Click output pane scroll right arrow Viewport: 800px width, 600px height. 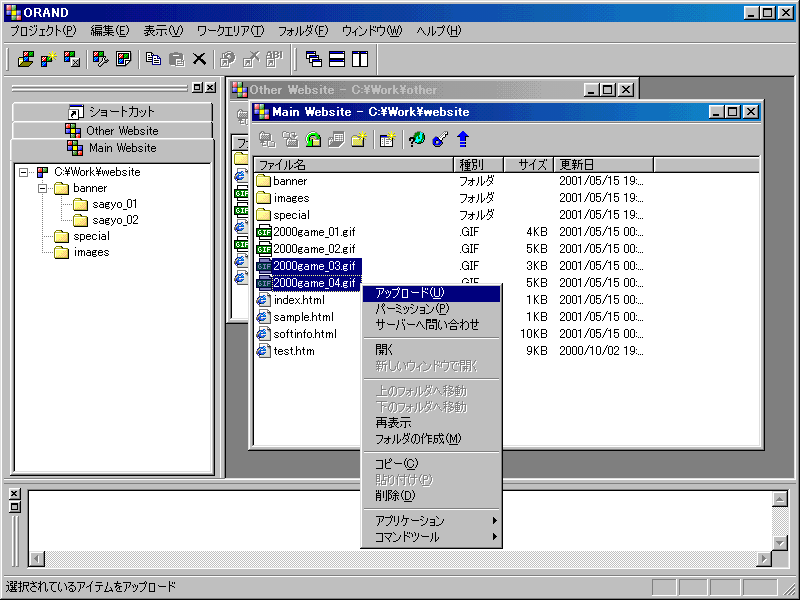pos(764,559)
